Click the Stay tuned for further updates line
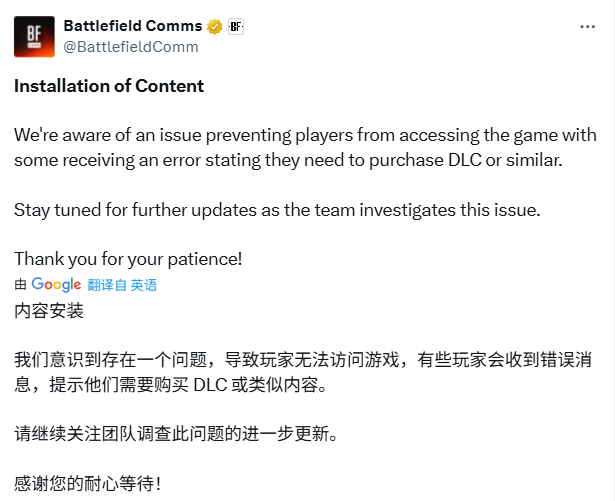Image resolution: width=615 pixels, height=501 pixels. click(277, 210)
